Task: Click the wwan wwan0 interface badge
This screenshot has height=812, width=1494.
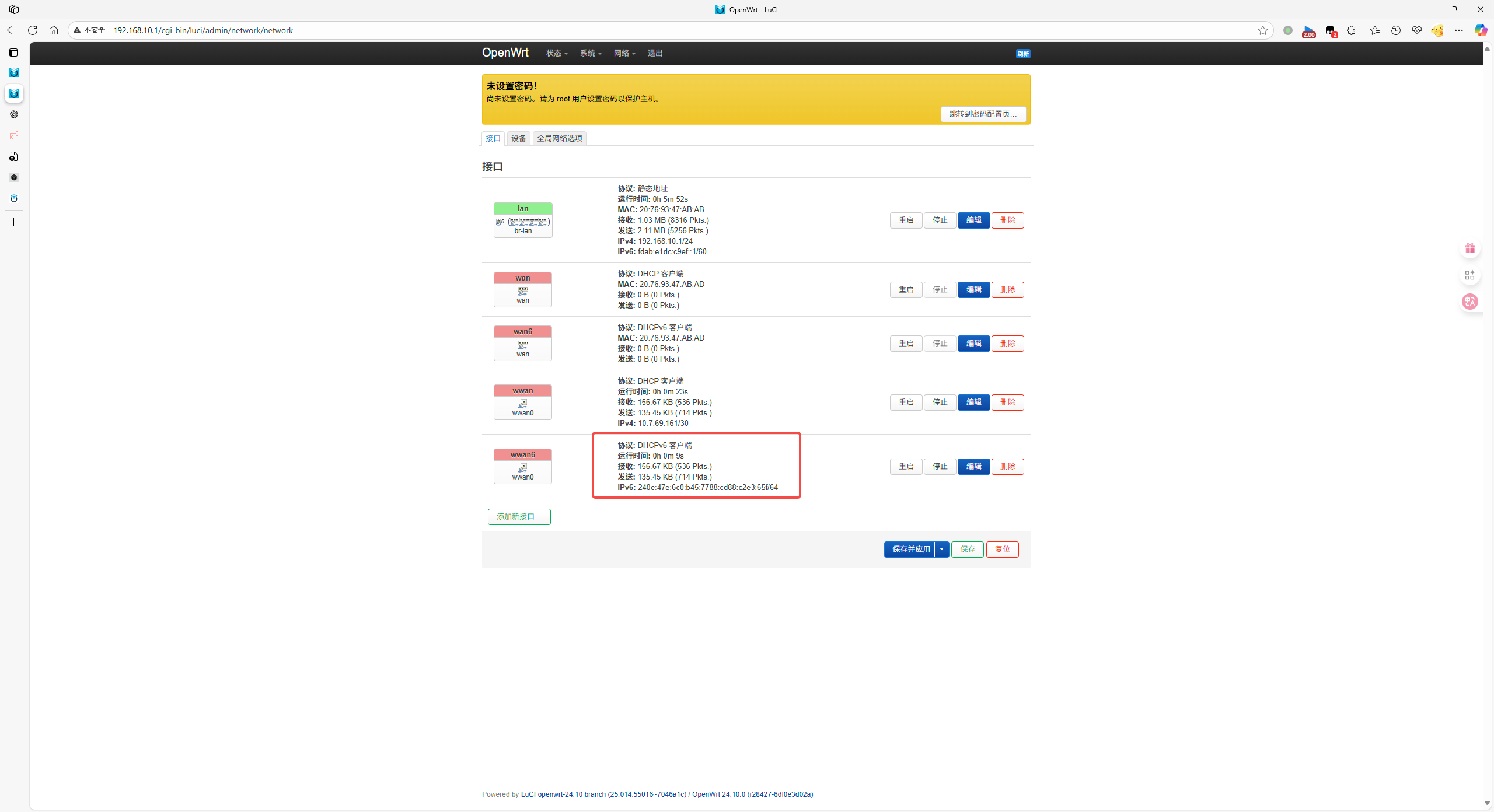Action: click(523, 402)
